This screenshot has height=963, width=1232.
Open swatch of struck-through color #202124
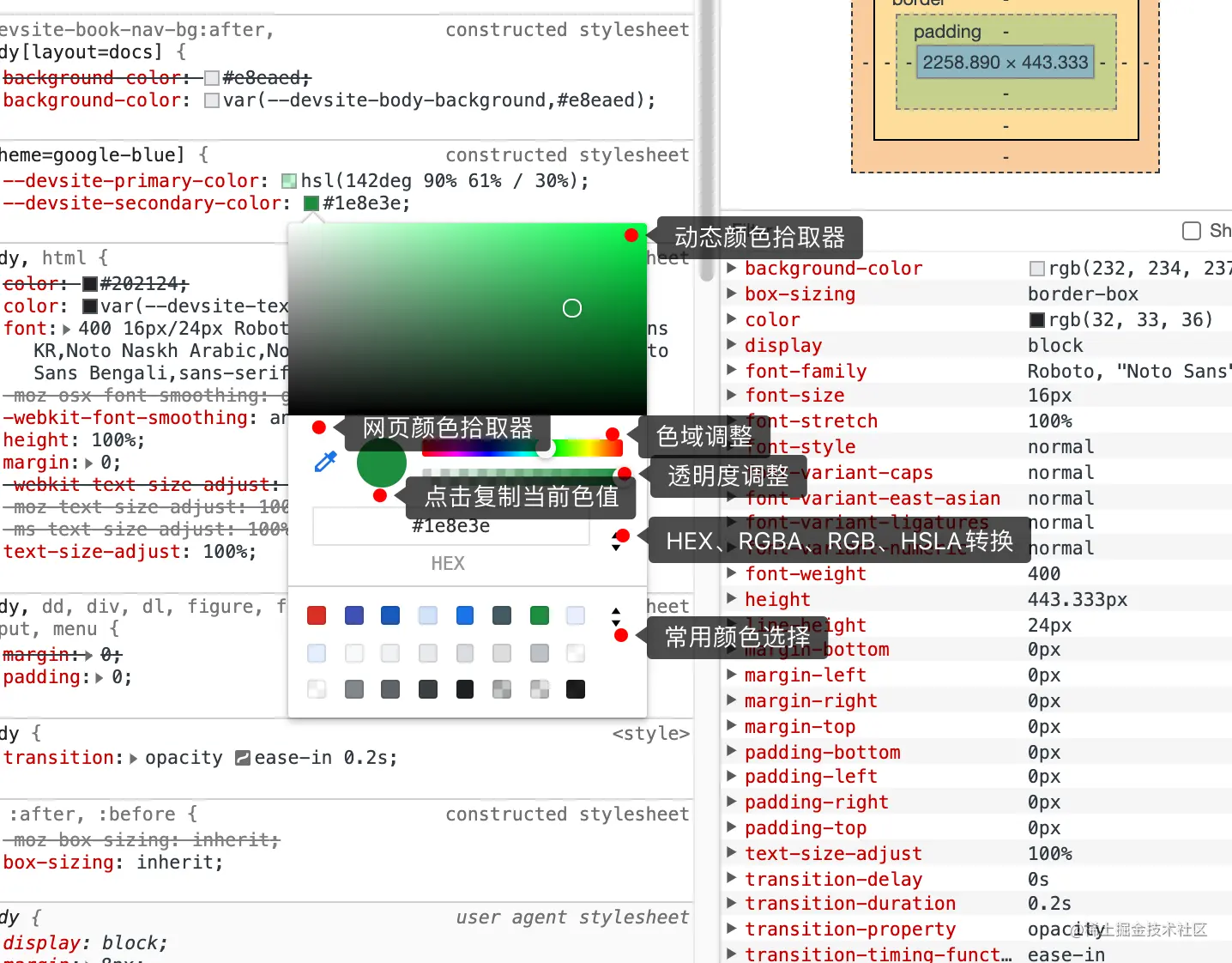pyautogui.click(x=90, y=284)
